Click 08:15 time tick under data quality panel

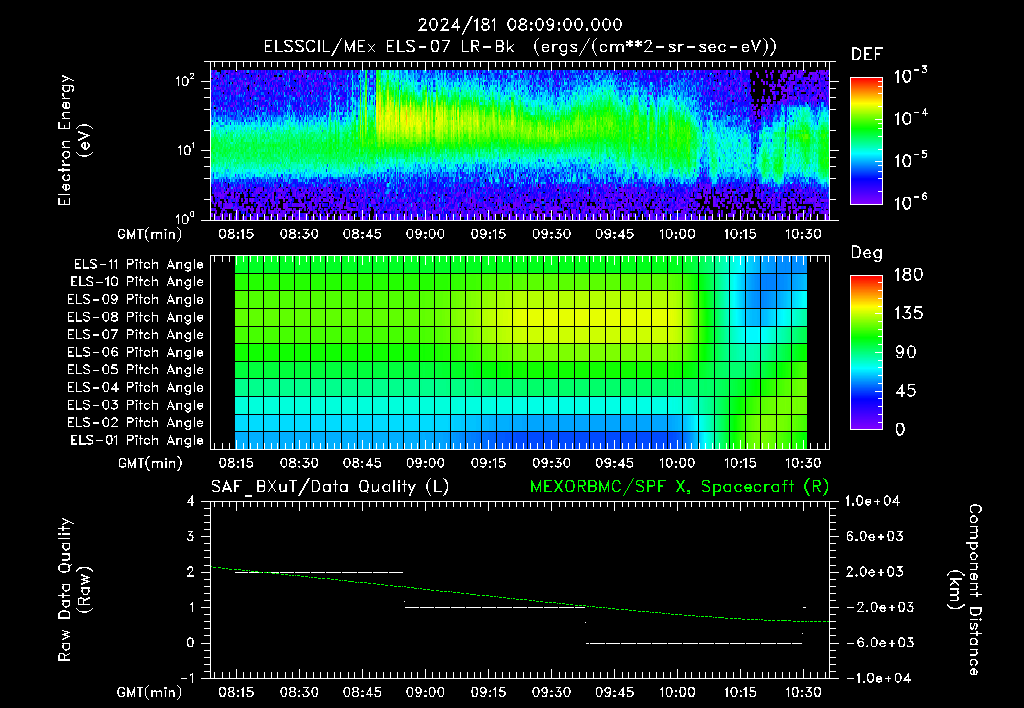(x=236, y=692)
